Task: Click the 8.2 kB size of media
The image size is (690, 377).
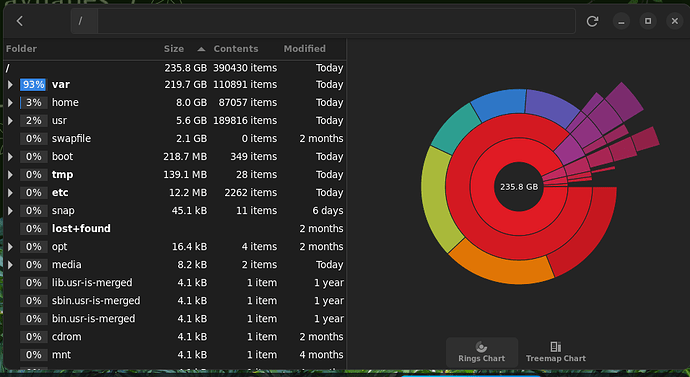Action: click(x=192, y=265)
